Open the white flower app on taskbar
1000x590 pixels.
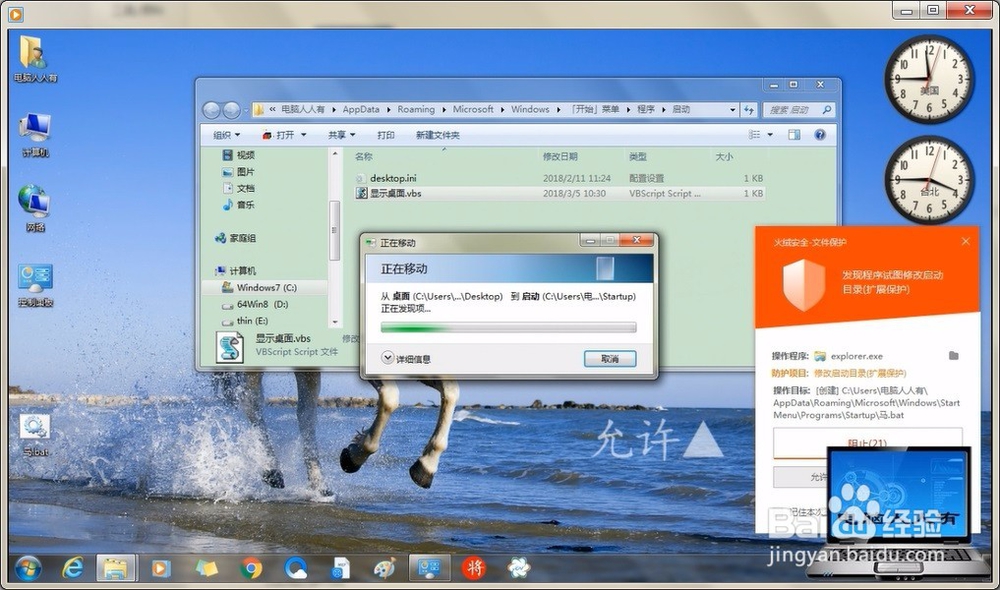(518, 568)
